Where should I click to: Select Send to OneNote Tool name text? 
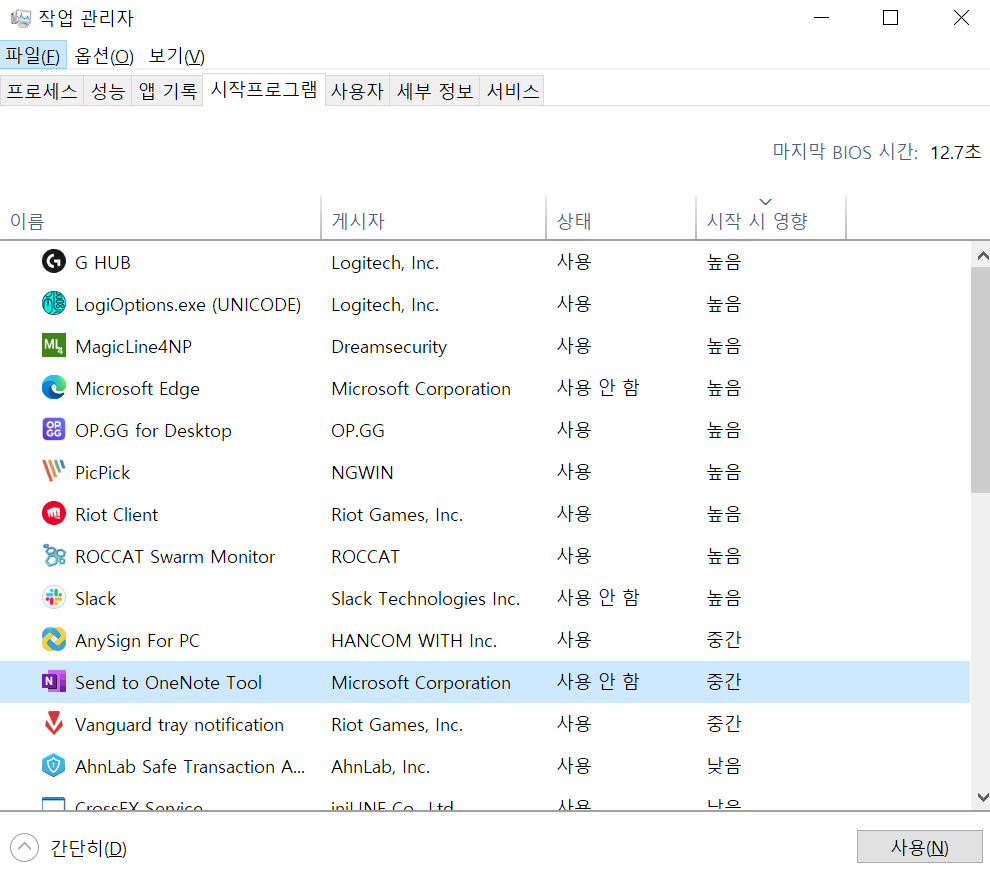coord(168,683)
